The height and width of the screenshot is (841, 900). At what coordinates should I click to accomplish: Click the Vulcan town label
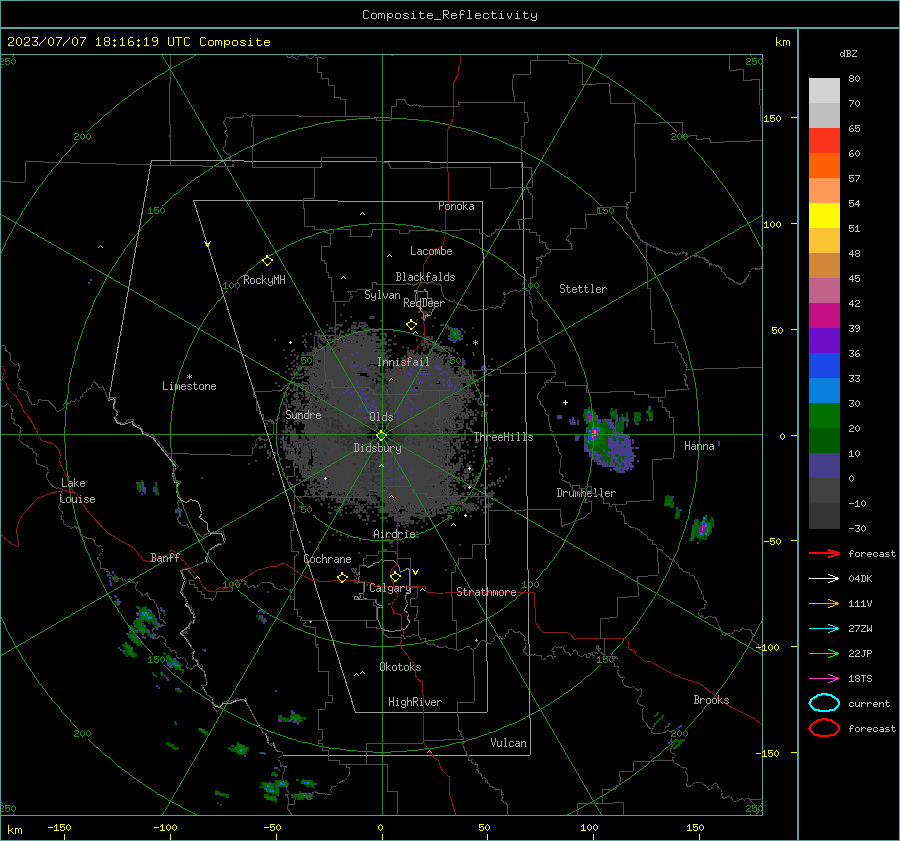[x=508, y=743]
